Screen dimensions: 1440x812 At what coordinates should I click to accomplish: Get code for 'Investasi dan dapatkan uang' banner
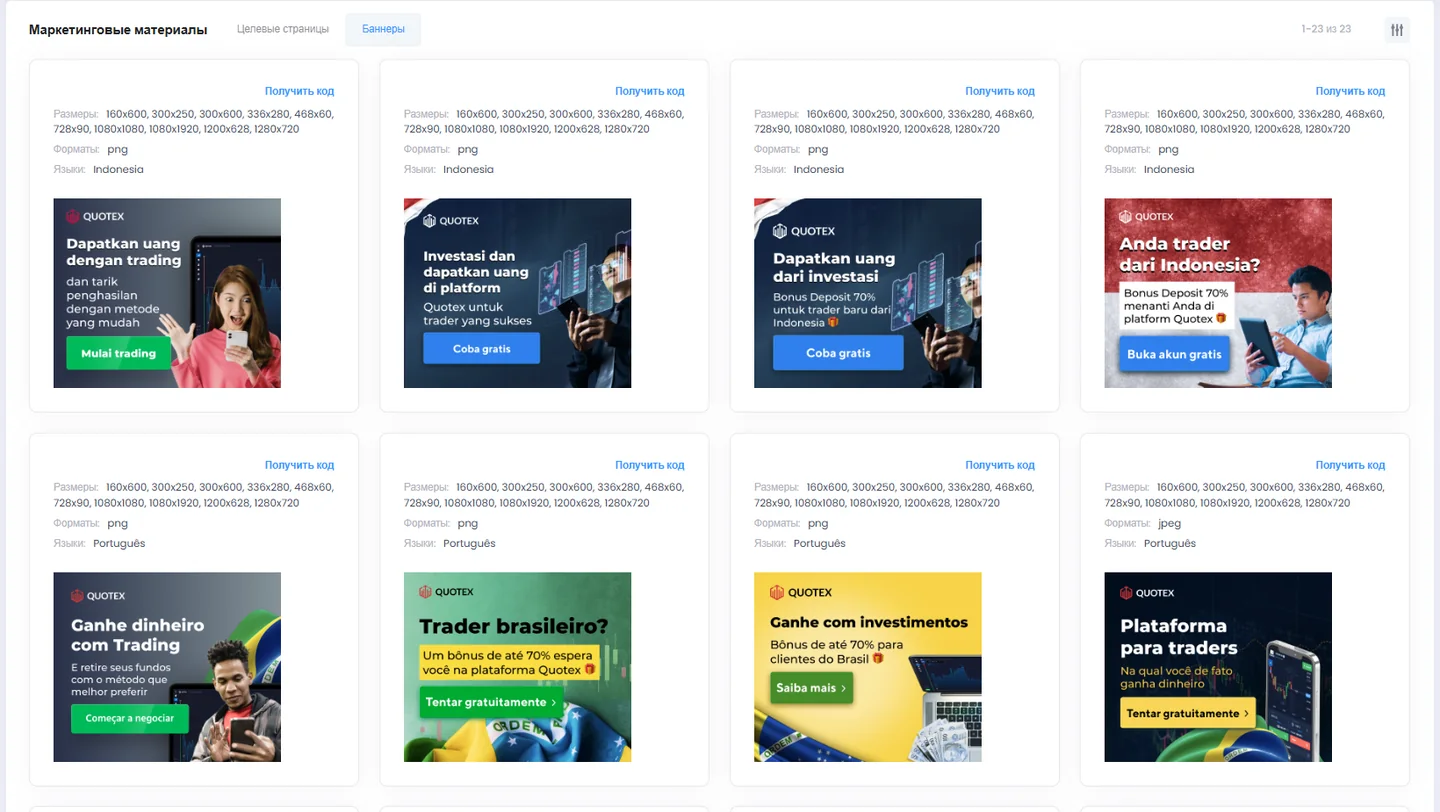pyautogui.click(x=649, y=91)
